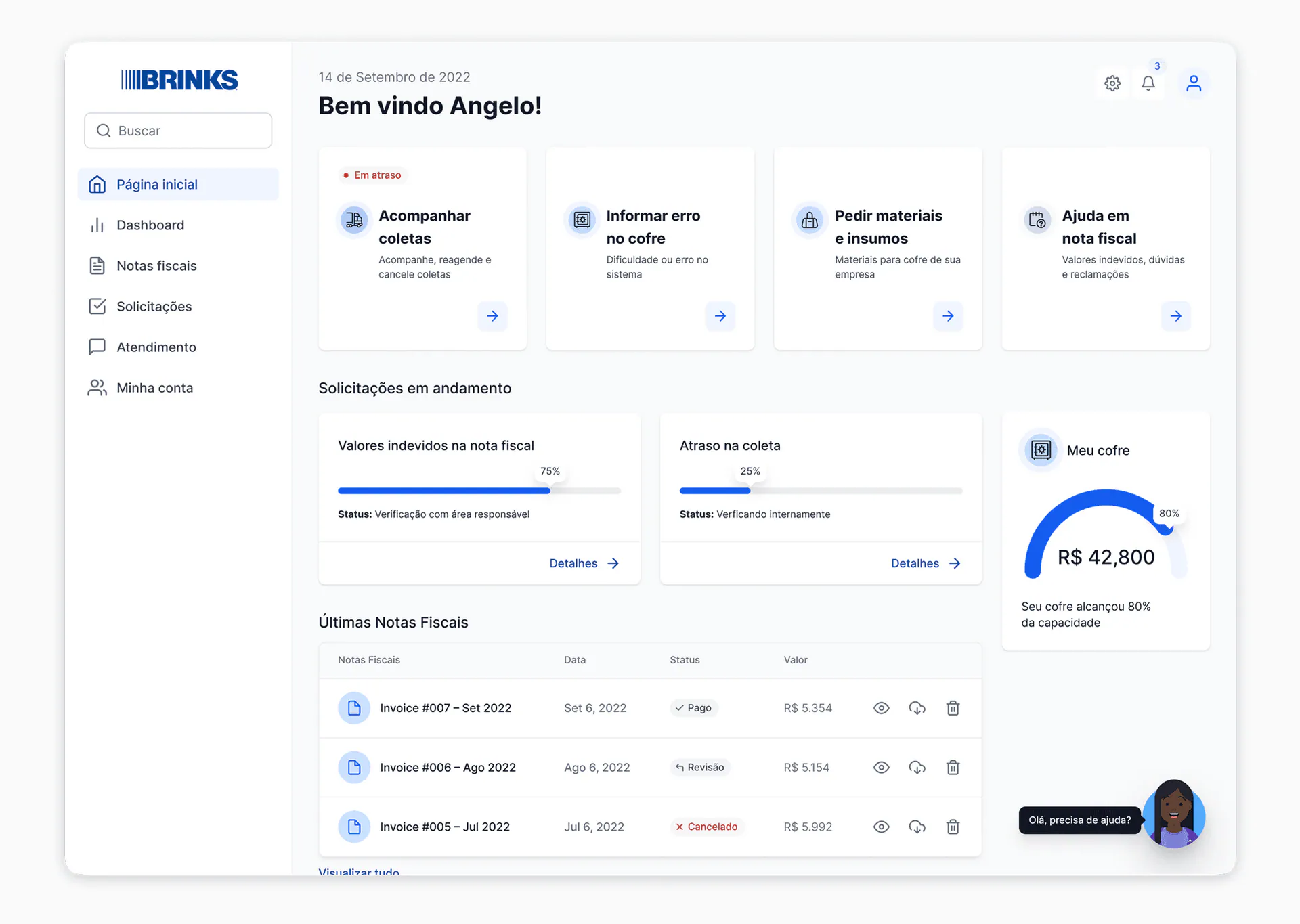1300x924 pixels.
Task: Open arrow on Acompanhar coletas card
Action: (492, 316)
